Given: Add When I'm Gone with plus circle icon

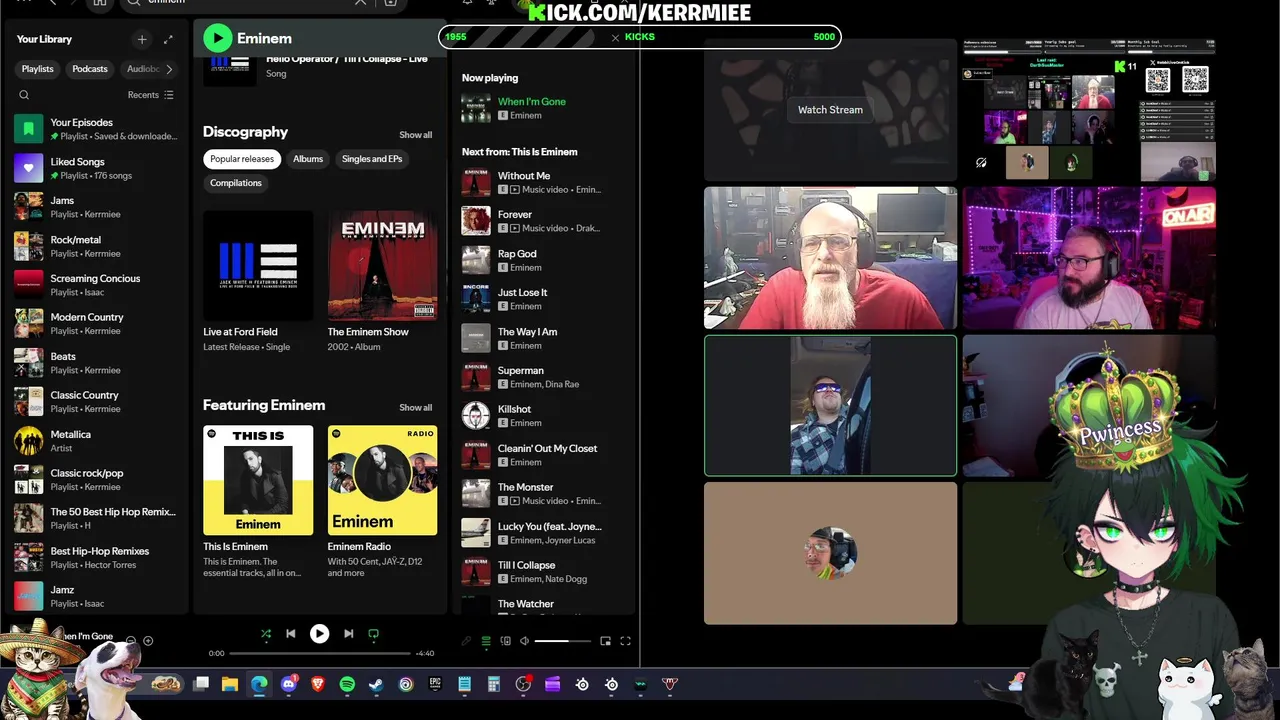Looking at the screenshot, I should pos(148,640).
